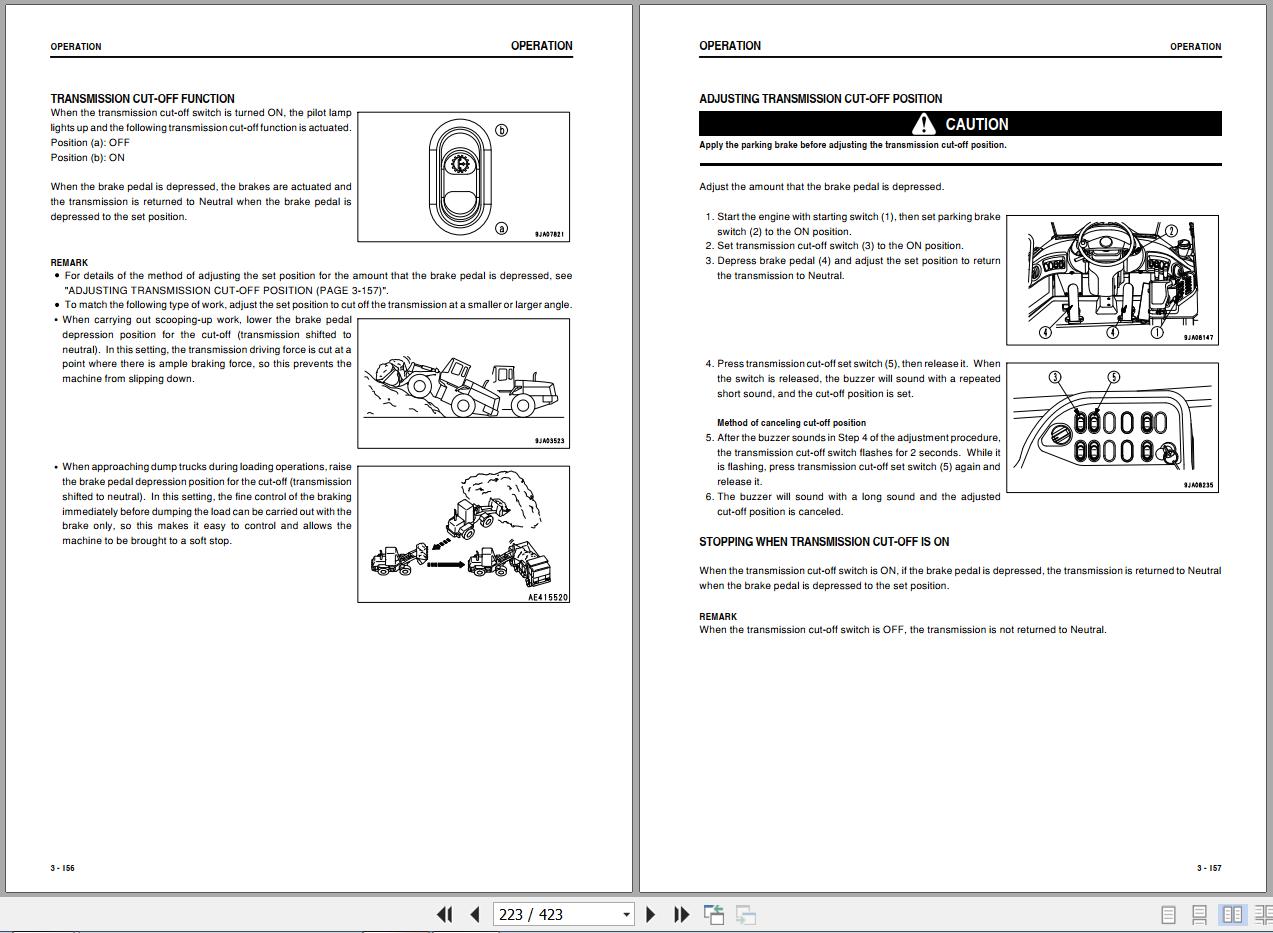Click the heading TRANSMISSION CUT-OFF FUNCTION
This screenshot has height=933, width=1273.
(x=143, y=99)
